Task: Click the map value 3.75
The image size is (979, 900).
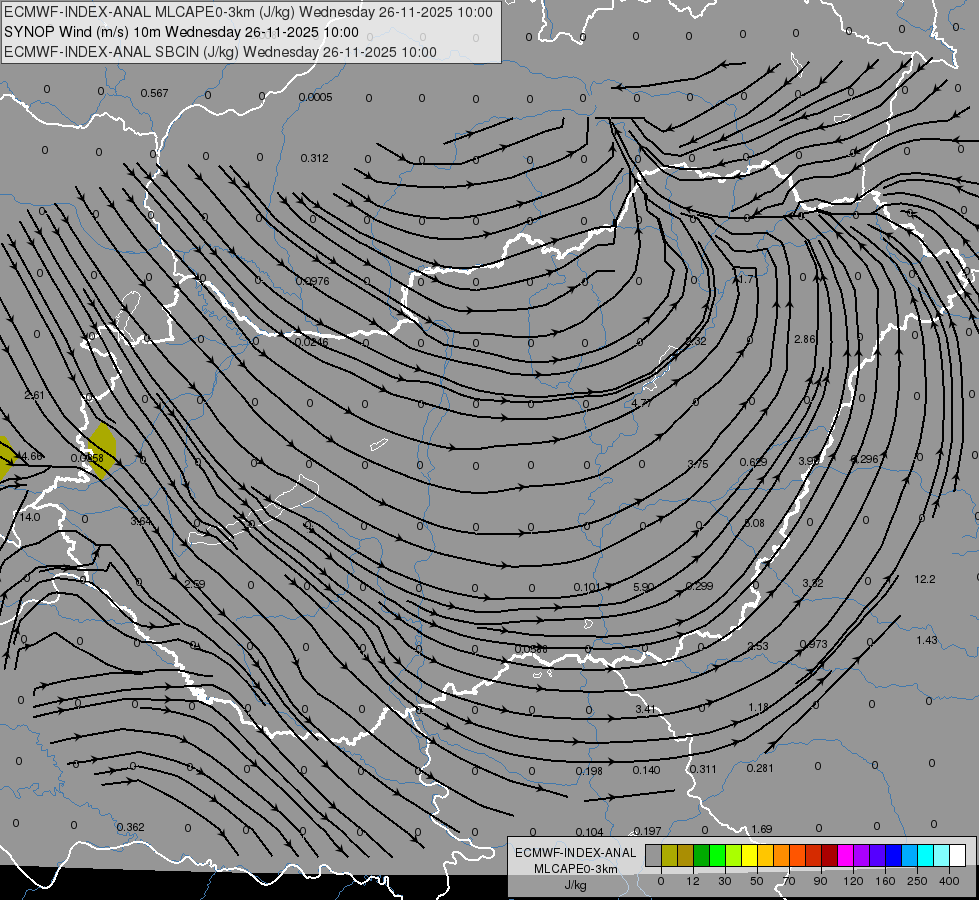Action: 698,463
